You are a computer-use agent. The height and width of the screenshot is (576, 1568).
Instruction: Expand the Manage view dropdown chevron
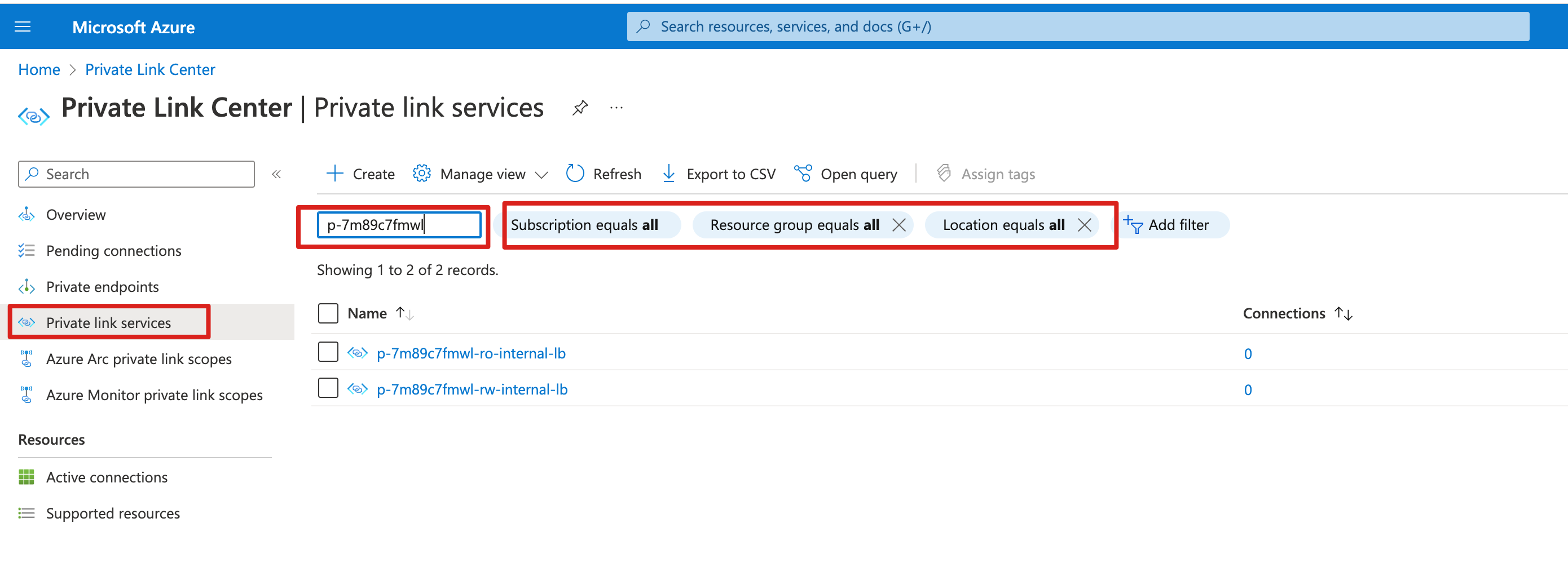541,175
